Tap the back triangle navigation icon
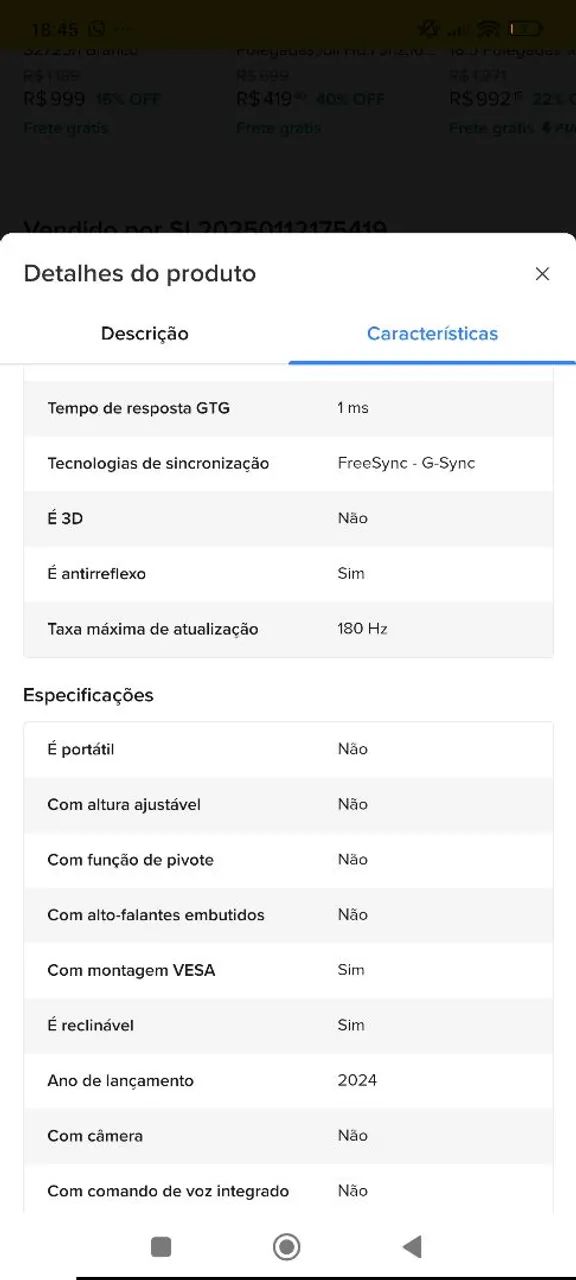 (x=412, y=1247)
